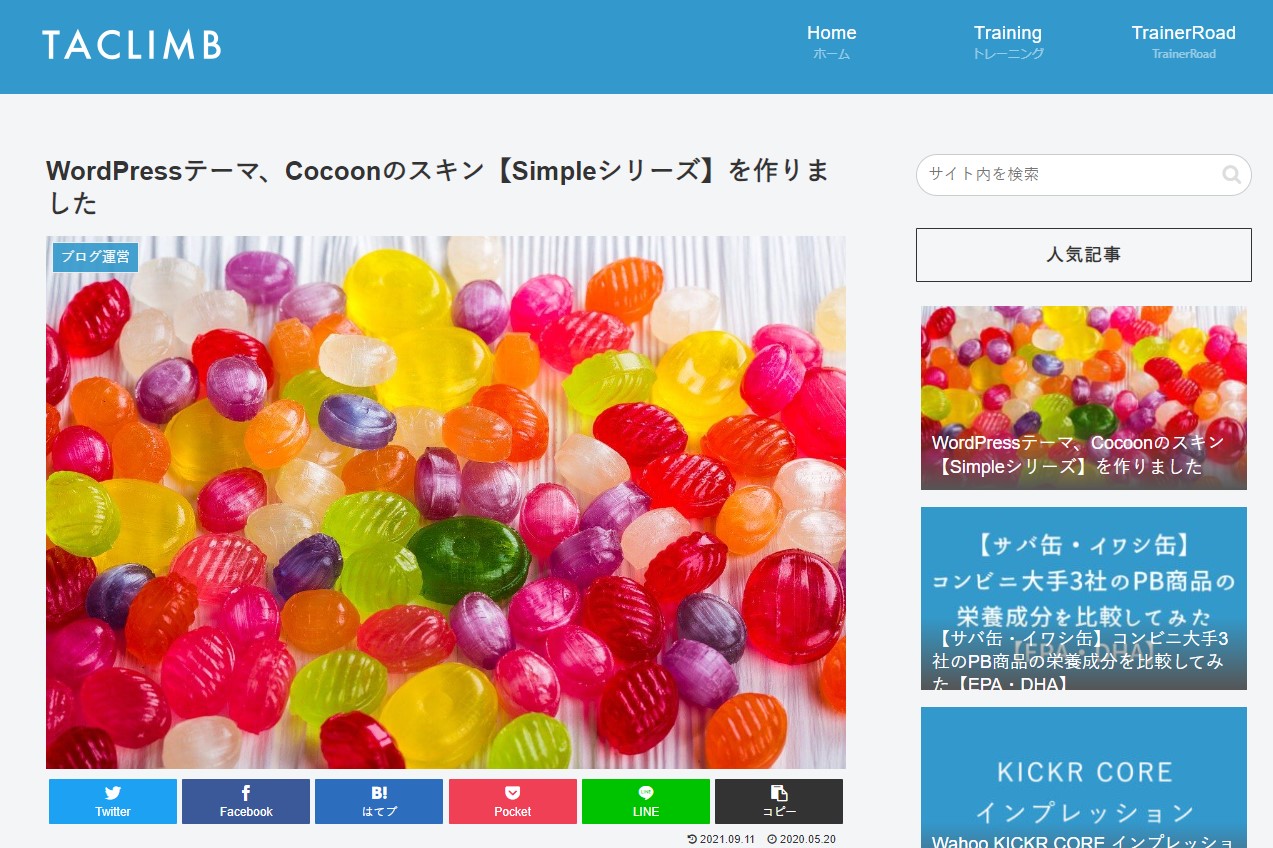Click the 人気記事 sidebar heading

(1084, 255)
